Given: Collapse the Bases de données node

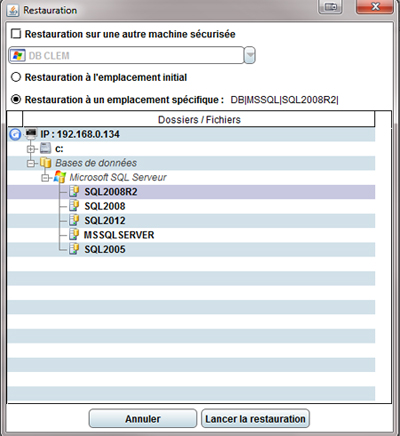Looking at the screenshot, I should pyautogui.click(x=31, y=163).
